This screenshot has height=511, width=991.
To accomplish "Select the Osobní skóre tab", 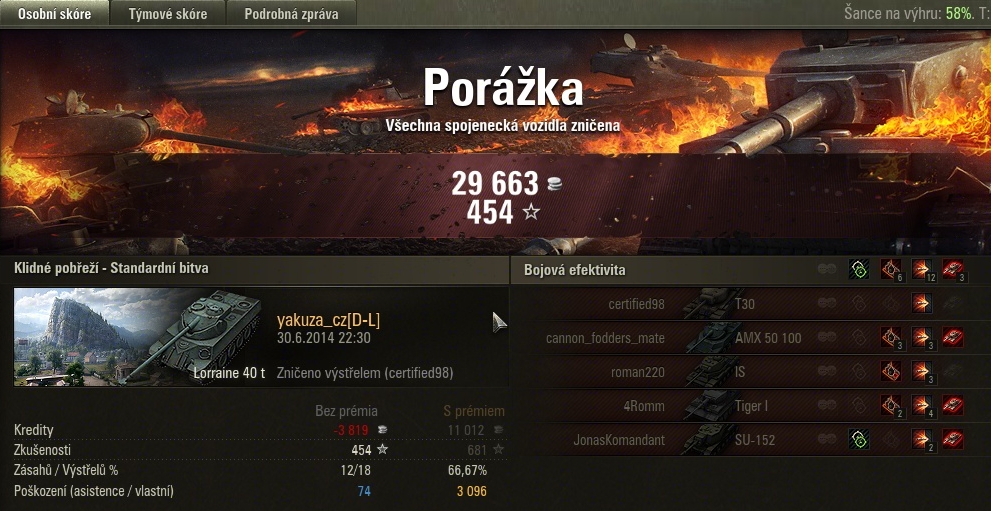I will click(54, 13).
